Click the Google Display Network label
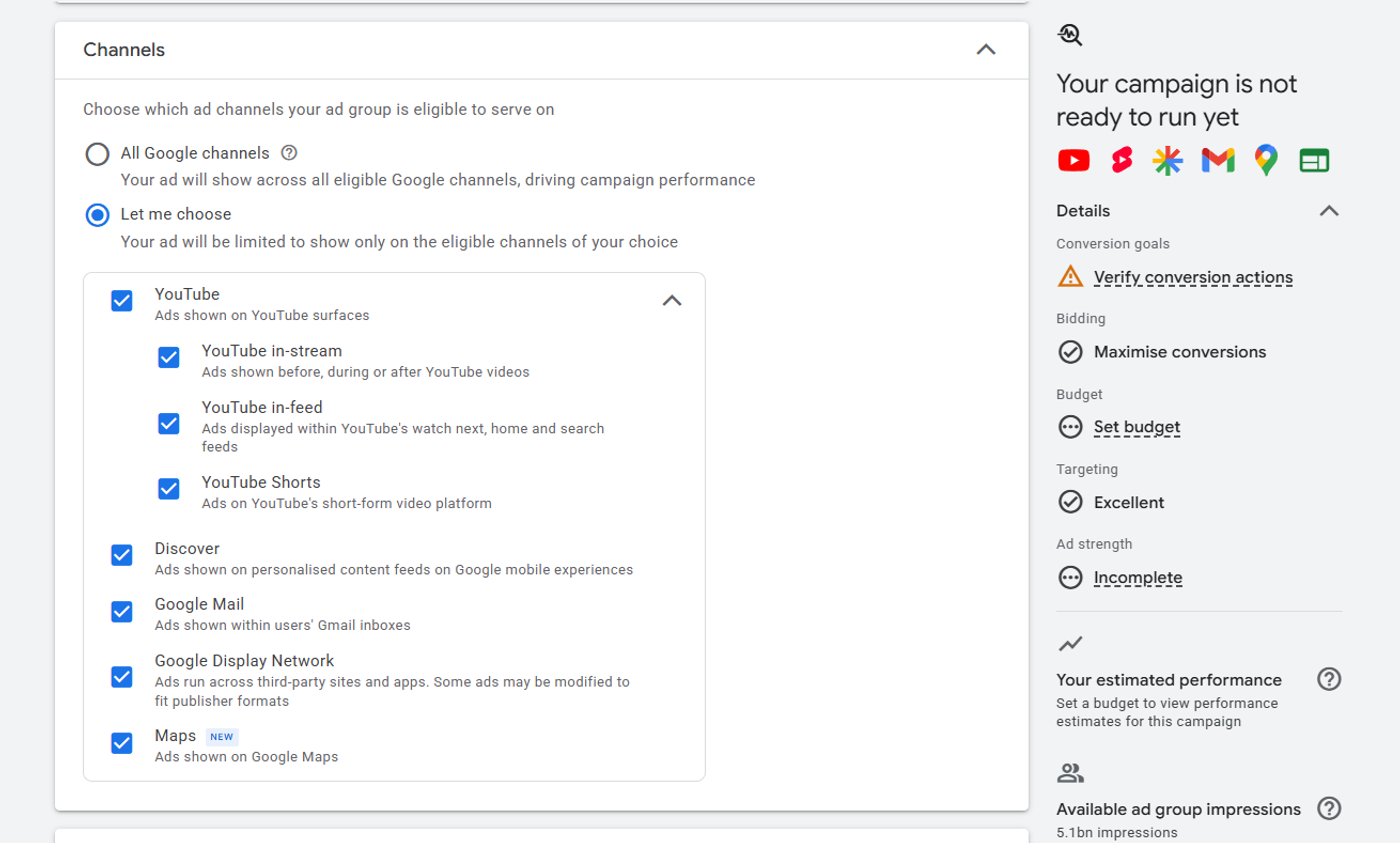This screenshot has height=843, width=1400. click(x=244, y=661)
